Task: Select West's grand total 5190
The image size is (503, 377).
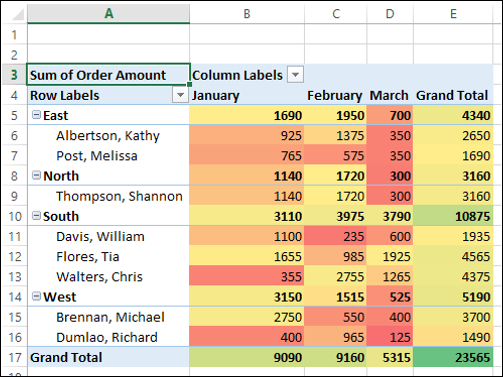Action: pos(453,297)
